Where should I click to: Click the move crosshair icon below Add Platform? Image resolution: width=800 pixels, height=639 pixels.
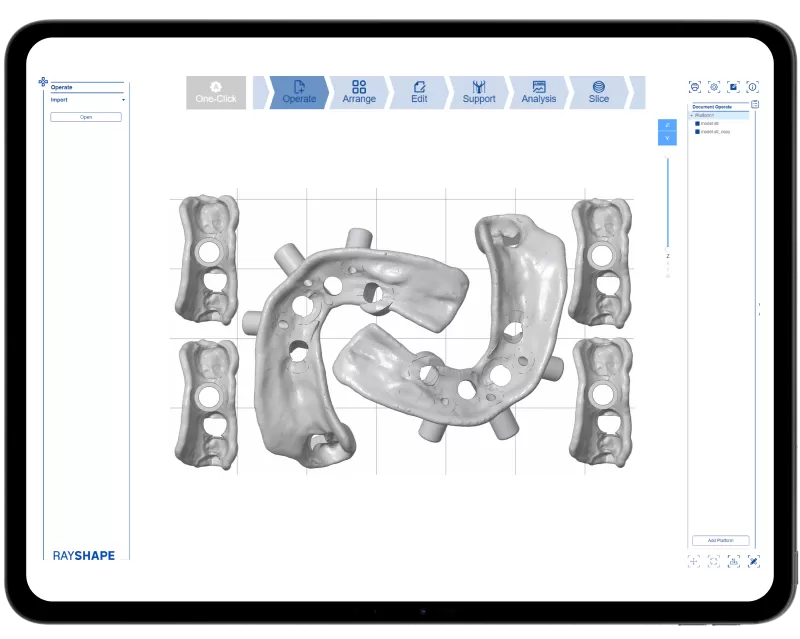coord(694,561)
